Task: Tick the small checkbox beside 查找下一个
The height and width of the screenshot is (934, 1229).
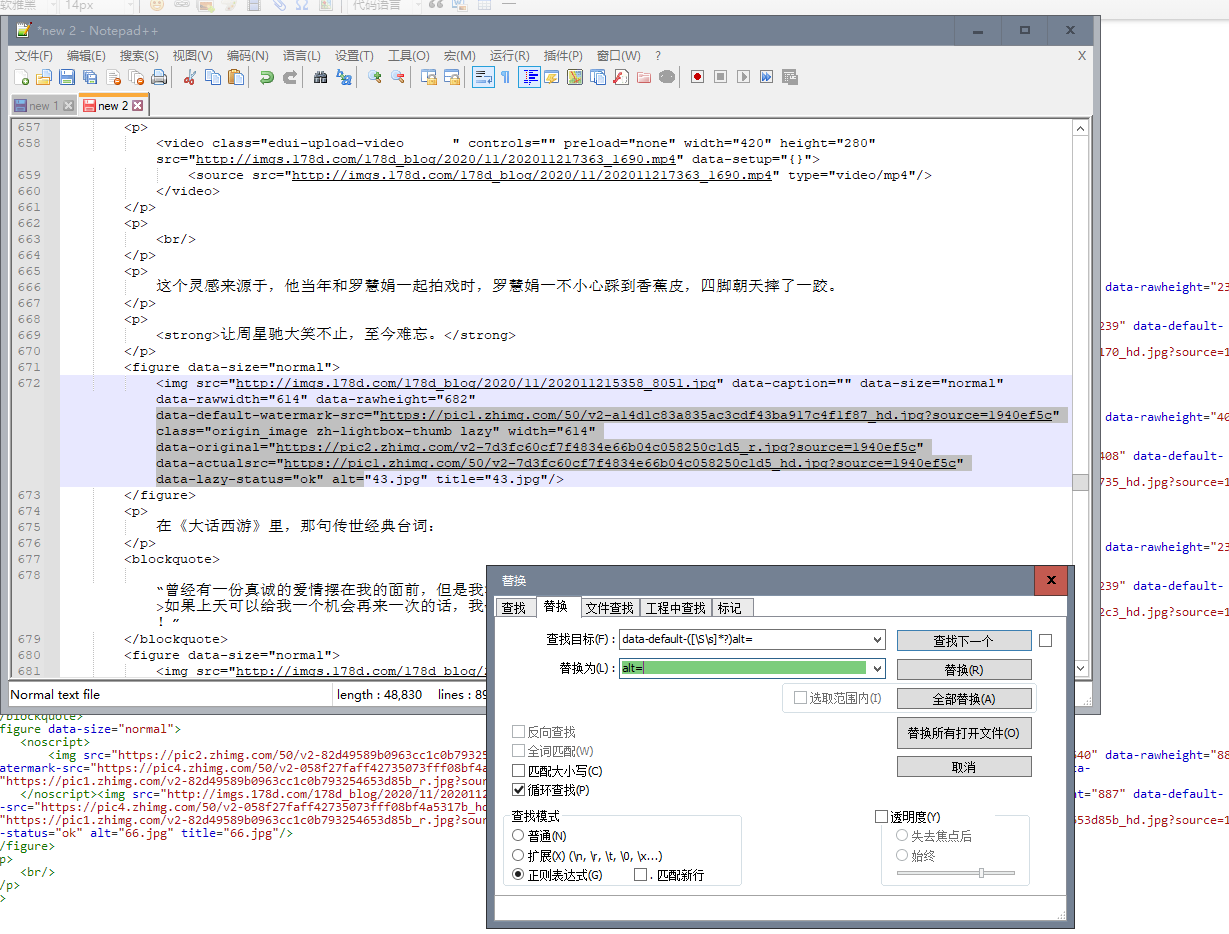Action: [x=1046, y=640]
